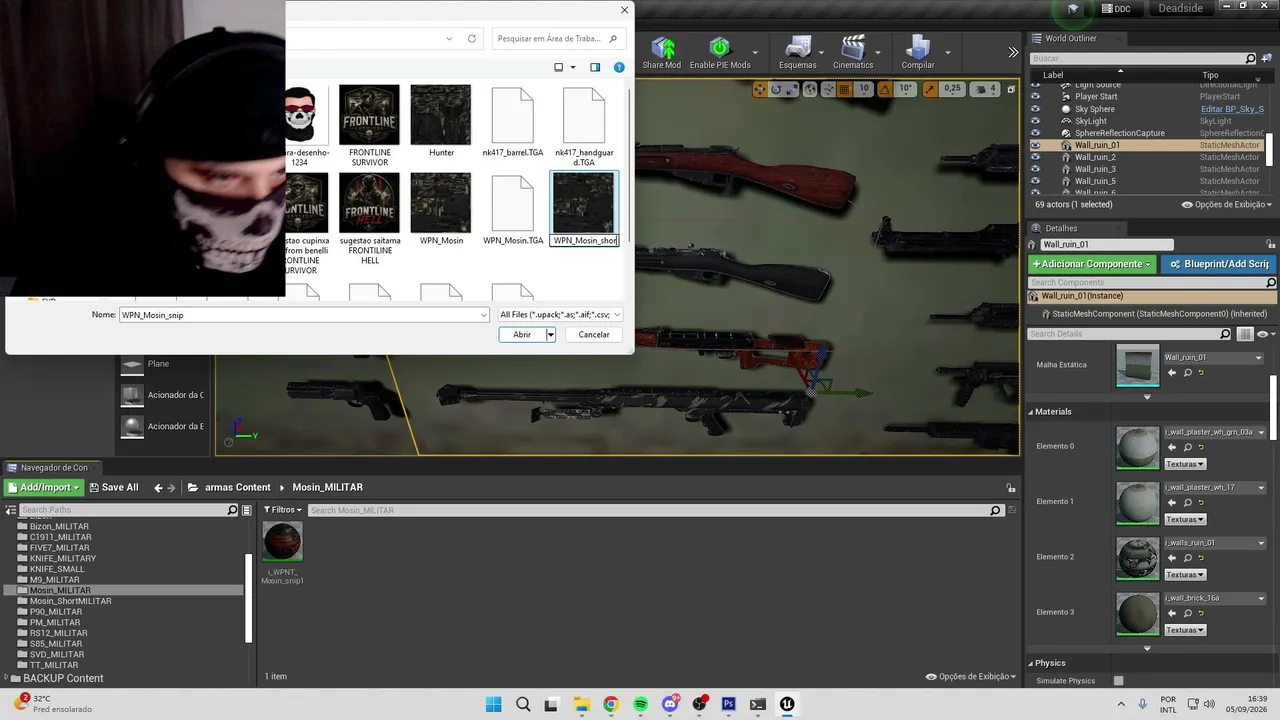This screenshot has width=1280, height=720.
Task: Toggle grid snapping icon in viewport
Action: (x=844, y=89)
